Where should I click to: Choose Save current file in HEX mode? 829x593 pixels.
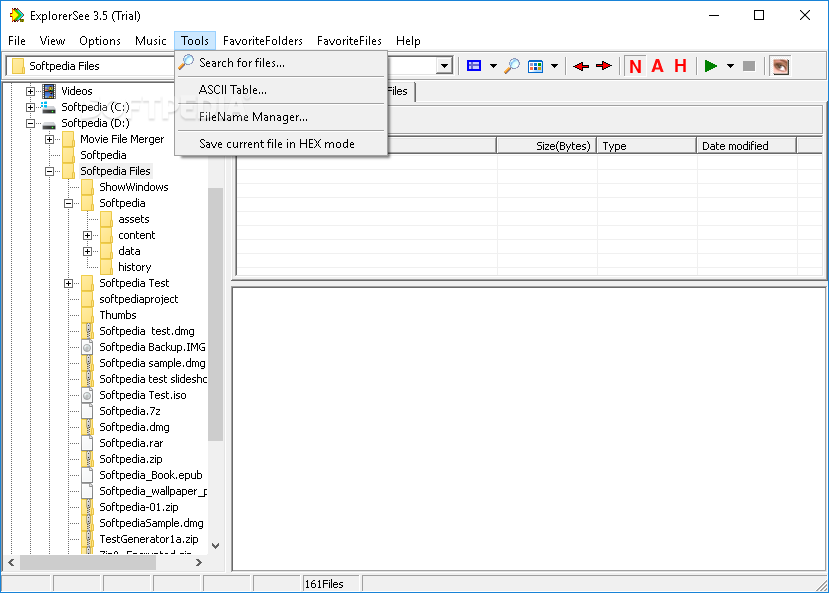coord(281,144)
